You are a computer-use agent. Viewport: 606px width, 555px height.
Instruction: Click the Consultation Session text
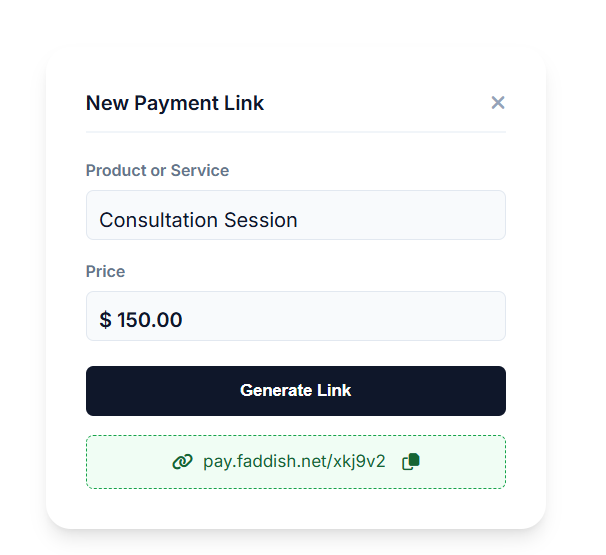point(198,220)
